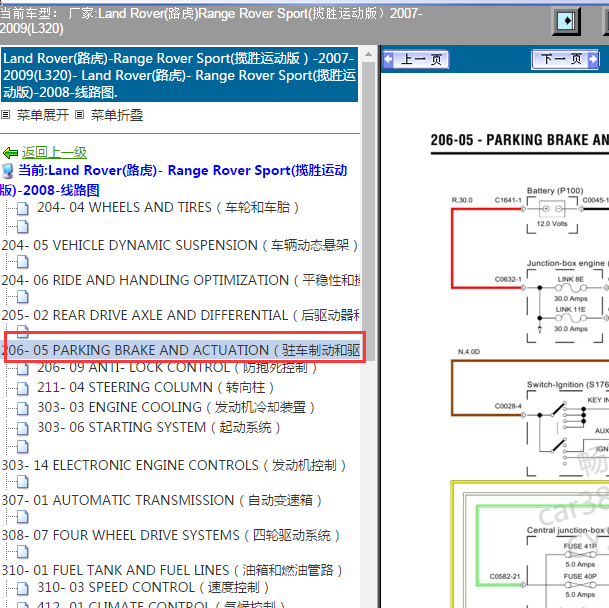Click page icon beside 211-04 STEERING COLUMN
The width and height of the screenshot is (609, 608).
pos(23,388)
